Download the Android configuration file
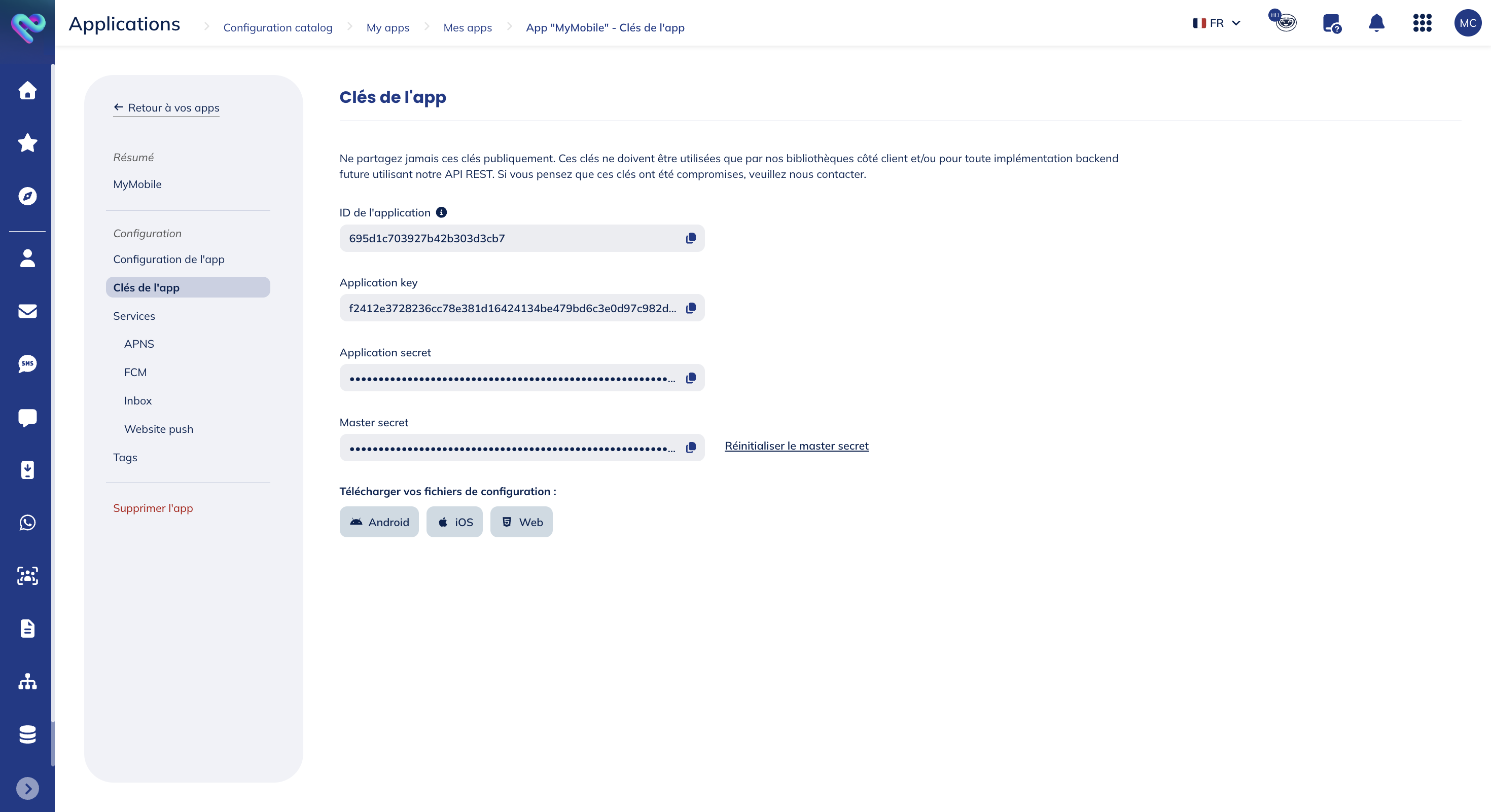Viewport: 1491px width, 812px height. pos(379,522)
